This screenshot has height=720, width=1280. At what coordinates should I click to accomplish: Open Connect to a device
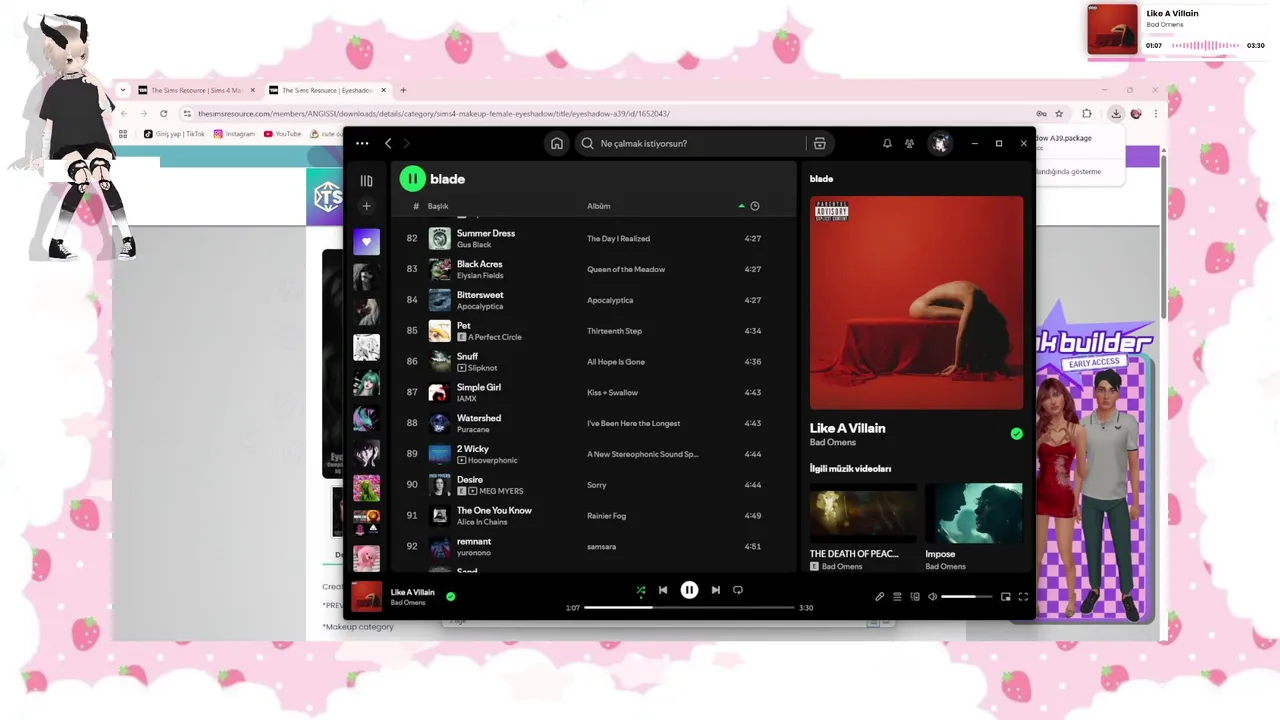pyautogui.click(x=915, y=597)
